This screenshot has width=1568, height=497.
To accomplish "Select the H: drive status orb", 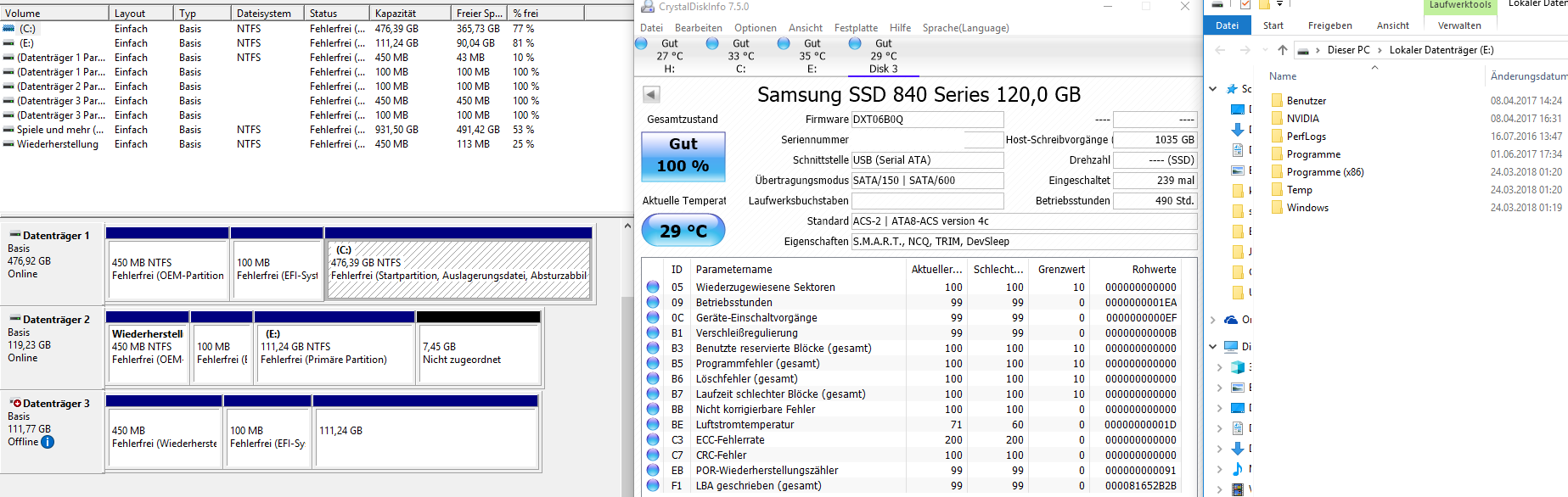I will (641, 43).
